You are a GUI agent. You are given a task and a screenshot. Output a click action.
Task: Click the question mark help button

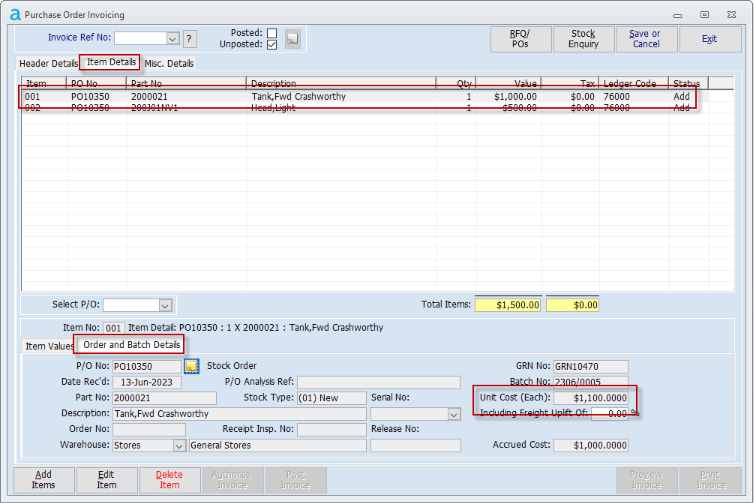click(189, 38)
